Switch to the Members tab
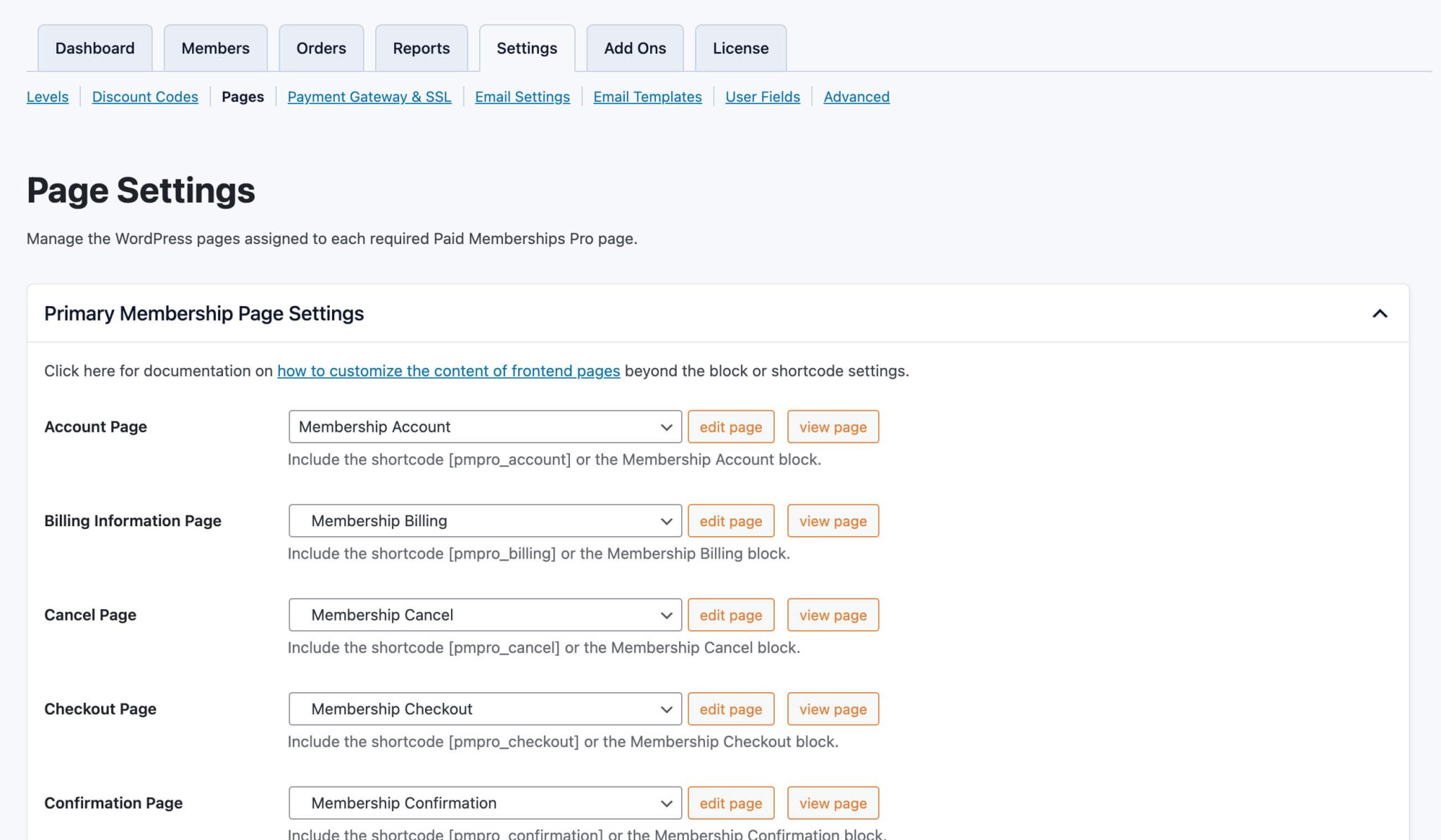The image size is (1441, 840). (215, 48)
